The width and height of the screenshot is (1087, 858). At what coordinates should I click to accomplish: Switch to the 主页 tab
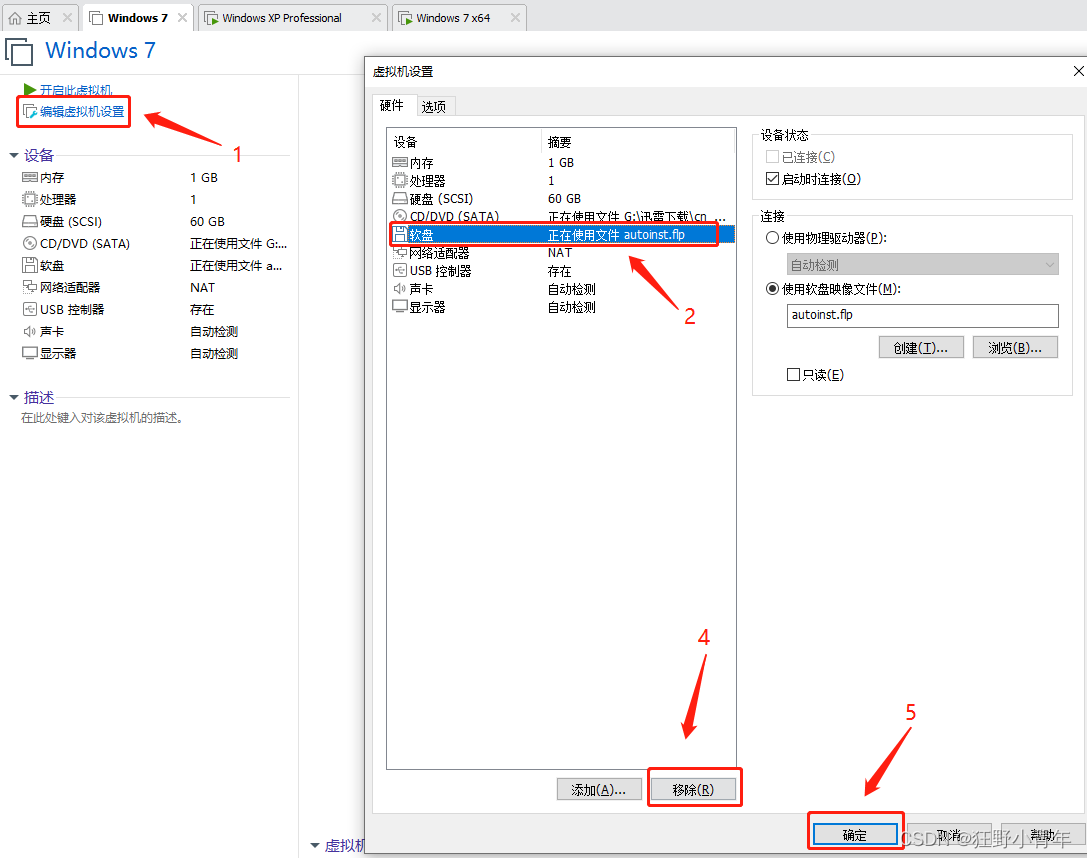tap(39, 18)
